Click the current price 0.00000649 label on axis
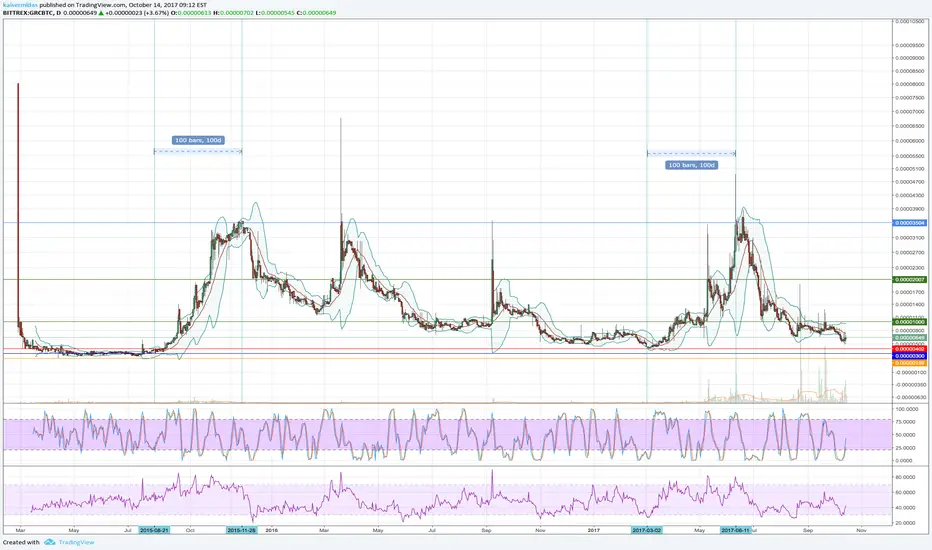This screenshot has width=932, height=550. coord(910,338)
